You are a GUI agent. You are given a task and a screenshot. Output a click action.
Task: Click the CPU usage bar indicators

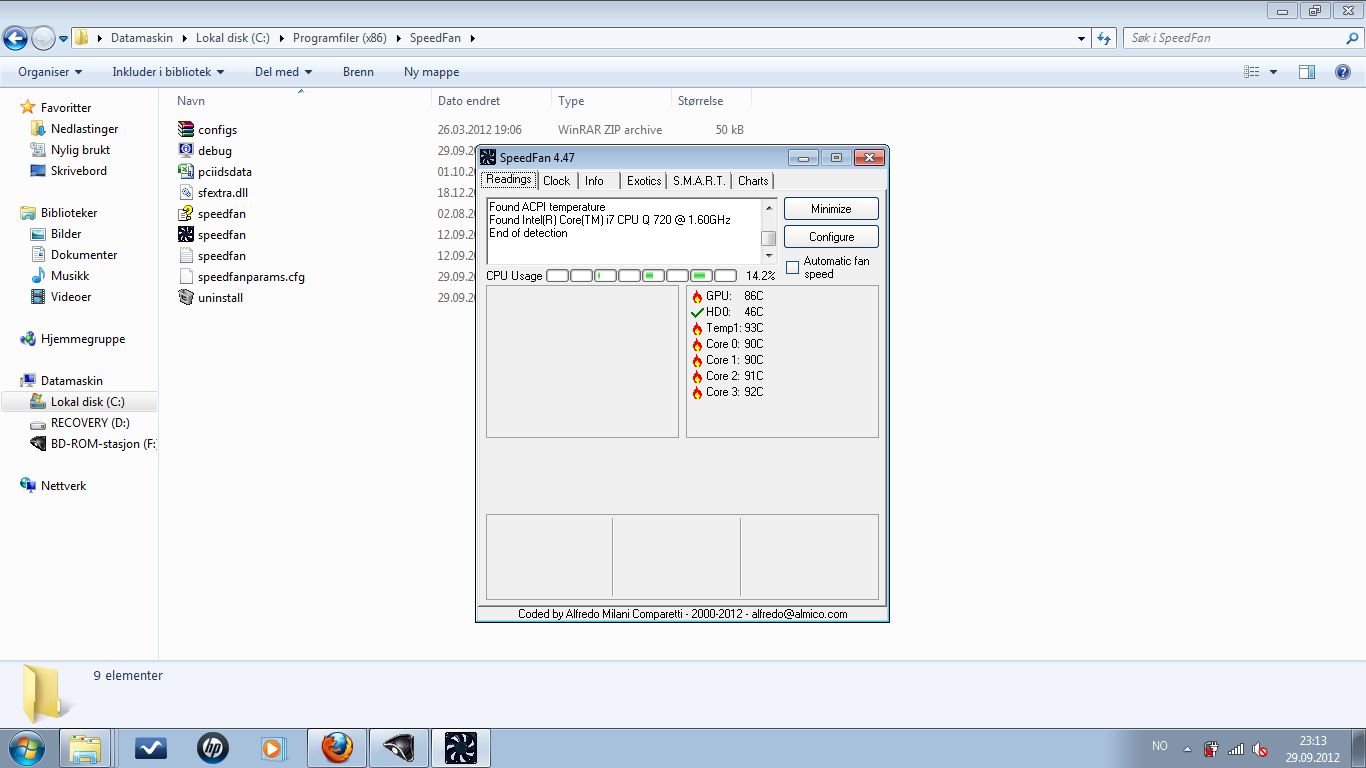(x=641, y=276)
